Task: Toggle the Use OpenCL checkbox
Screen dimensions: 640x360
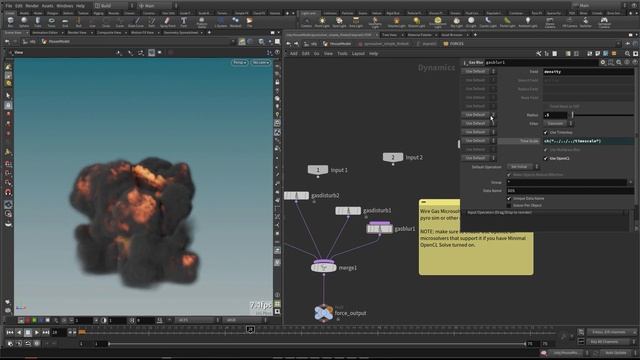Action: (546, 158)
